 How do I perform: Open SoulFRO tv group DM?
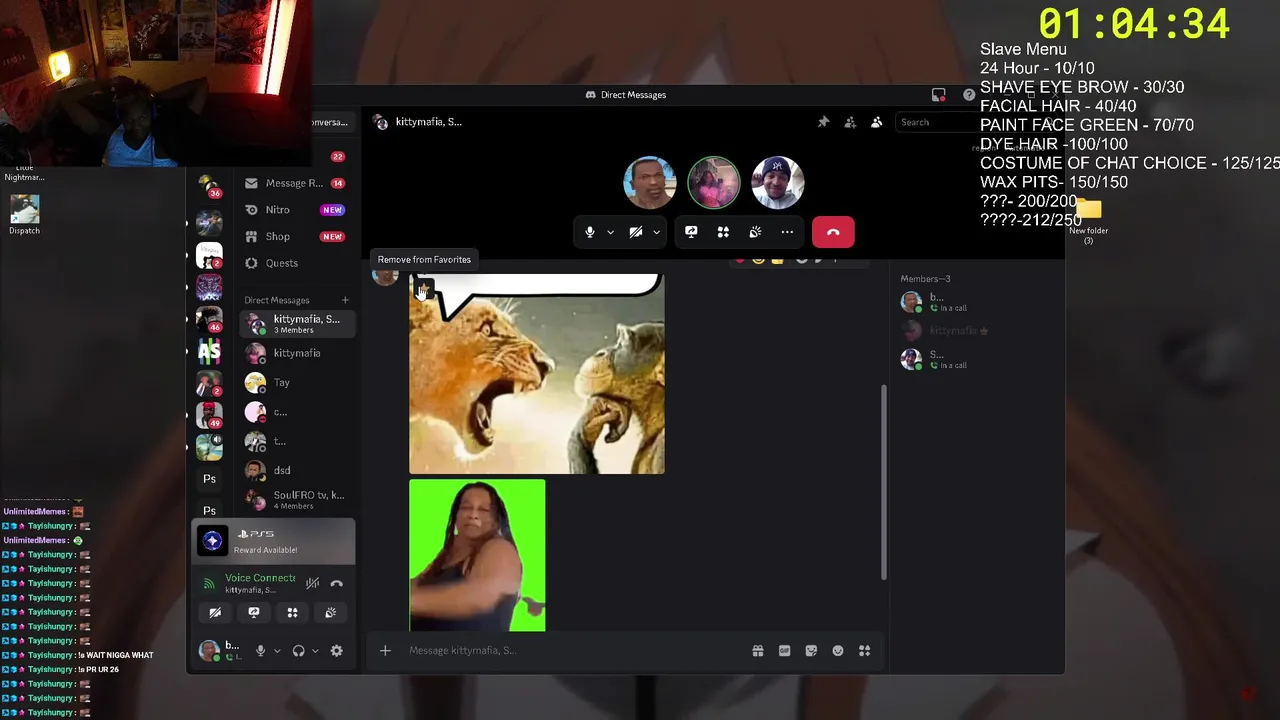(295, 500)
